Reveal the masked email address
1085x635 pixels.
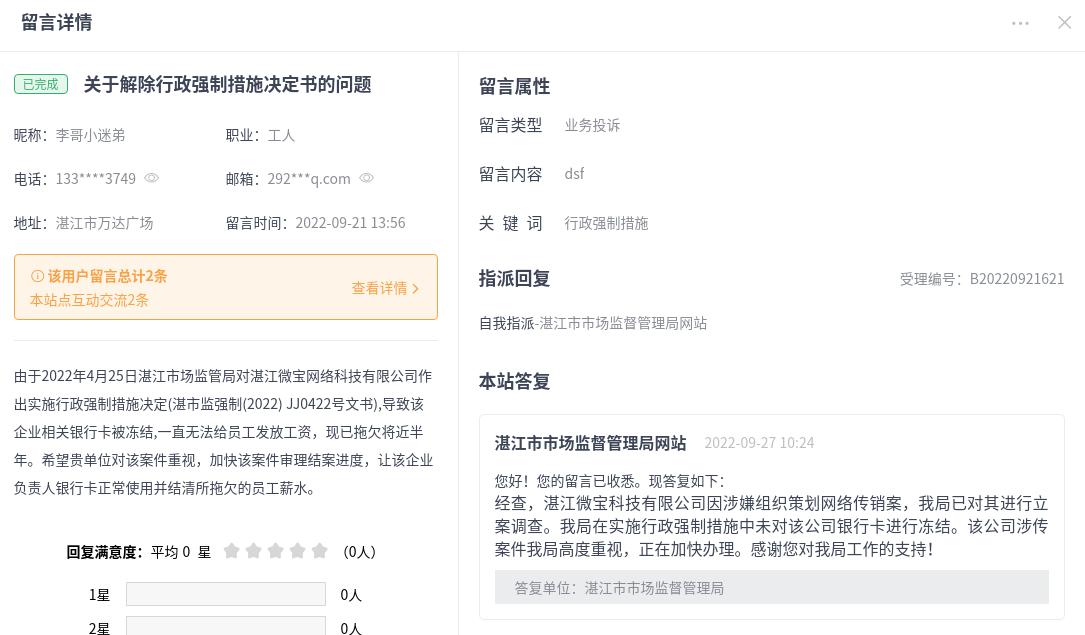(x=367, y=178)
